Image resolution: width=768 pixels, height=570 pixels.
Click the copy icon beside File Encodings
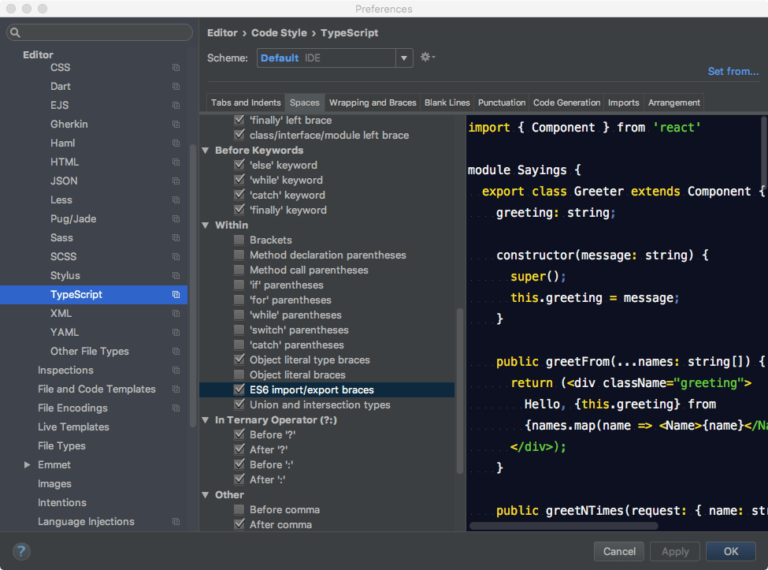tap(176, 408)
